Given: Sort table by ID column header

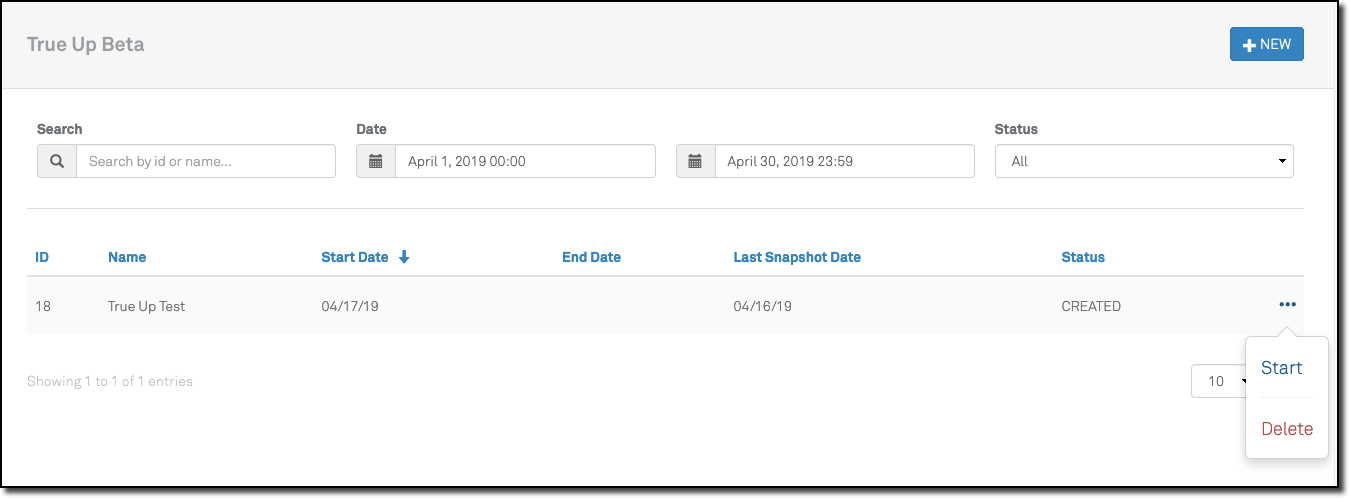Looking at the screenshot, I should [42, 257].
